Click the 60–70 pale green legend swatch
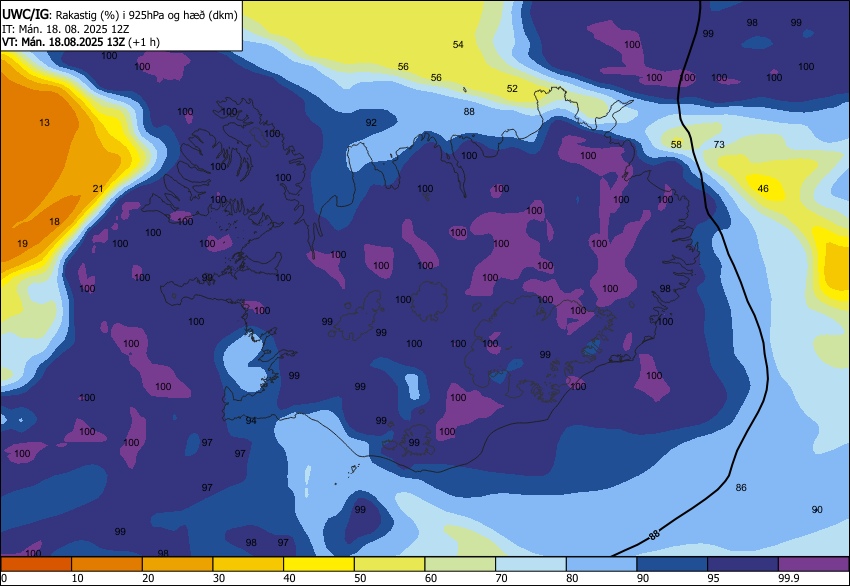Screen dimensions: 850x586 (460, 564)
